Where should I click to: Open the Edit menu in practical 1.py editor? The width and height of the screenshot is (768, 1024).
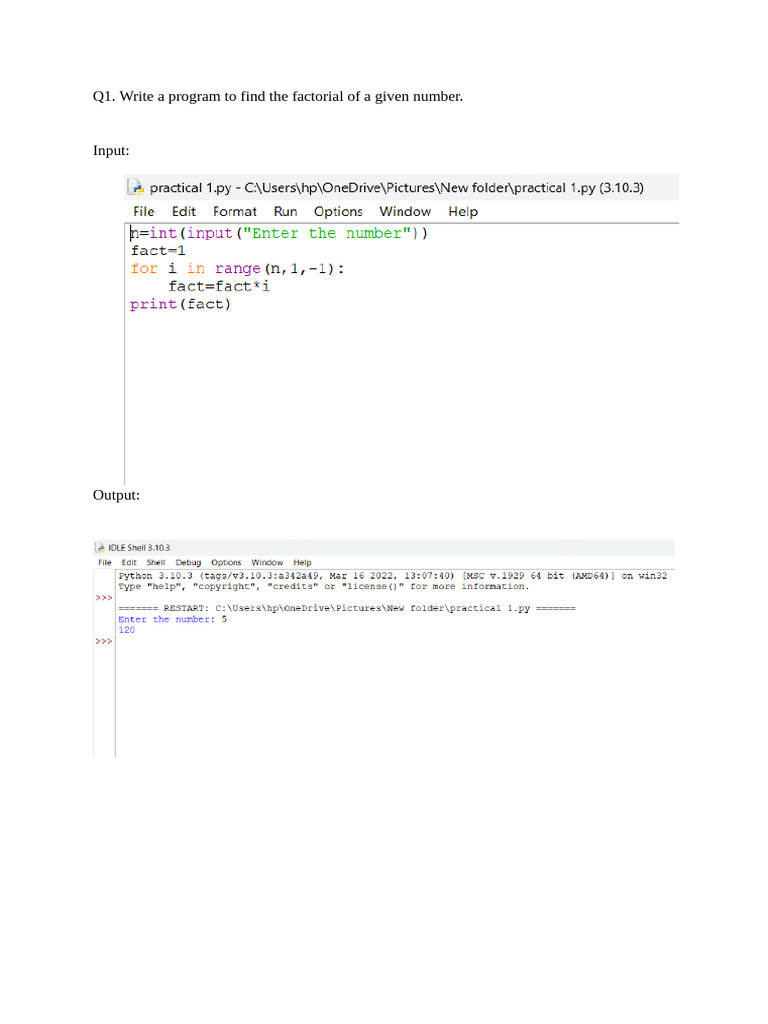pos(184,212)
